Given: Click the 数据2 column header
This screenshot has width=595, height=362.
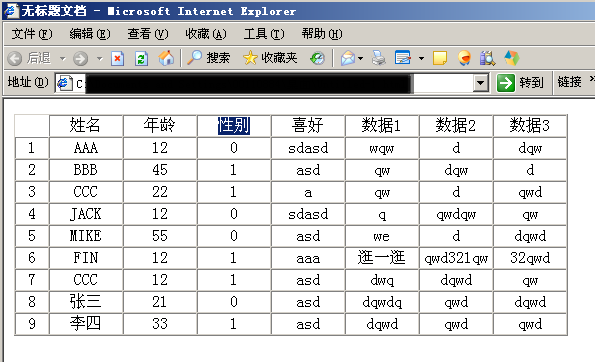Looking at the screenshot, I should 456,125.
